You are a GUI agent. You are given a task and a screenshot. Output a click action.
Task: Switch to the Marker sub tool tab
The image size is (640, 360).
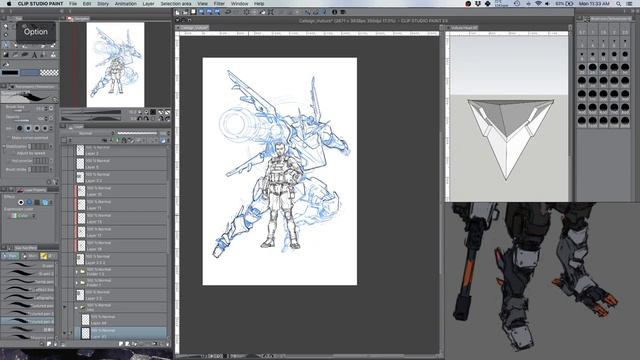(30, 256)
